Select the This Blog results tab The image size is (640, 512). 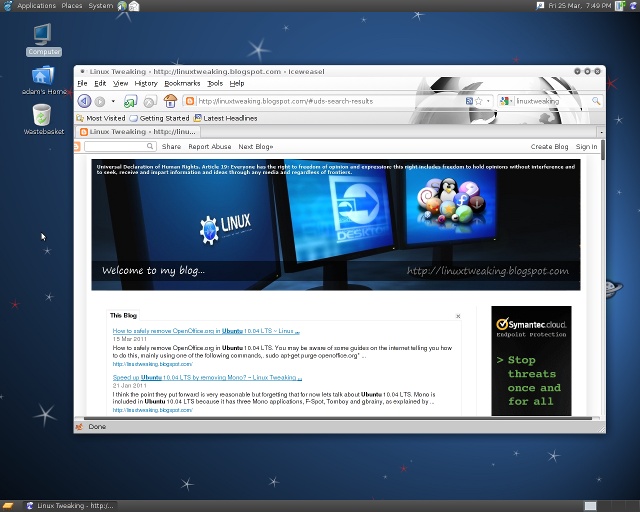[x=123, y=315]
